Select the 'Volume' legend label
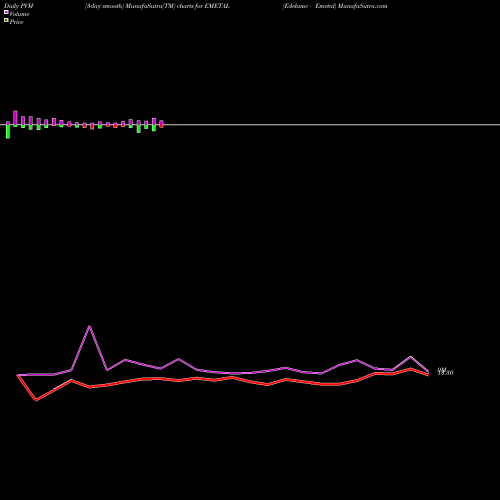This screenshot has width=500, height=500. 19,14
